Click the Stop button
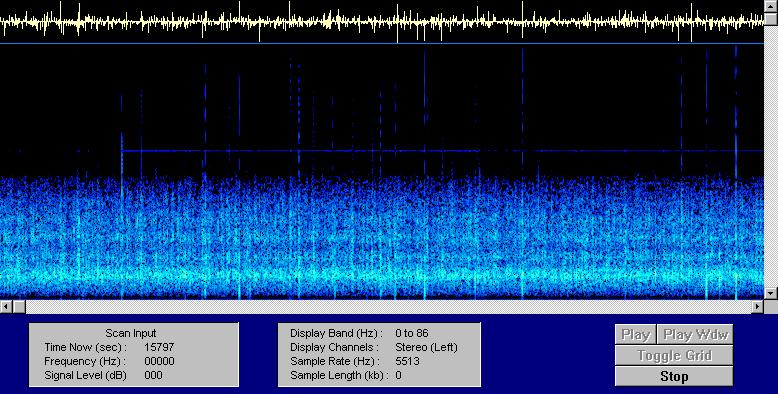This screenshot has width=778, height=394. 673,376
